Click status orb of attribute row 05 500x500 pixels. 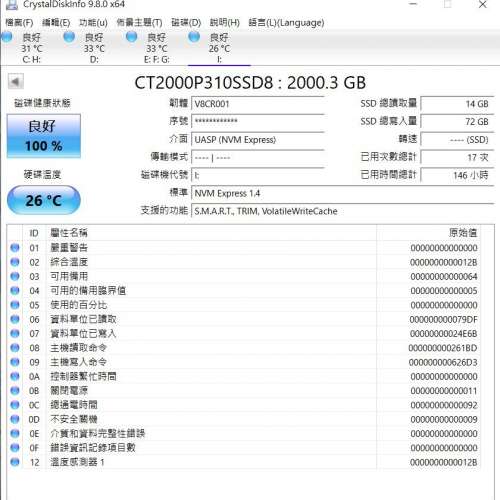click(x=15, y=305)
